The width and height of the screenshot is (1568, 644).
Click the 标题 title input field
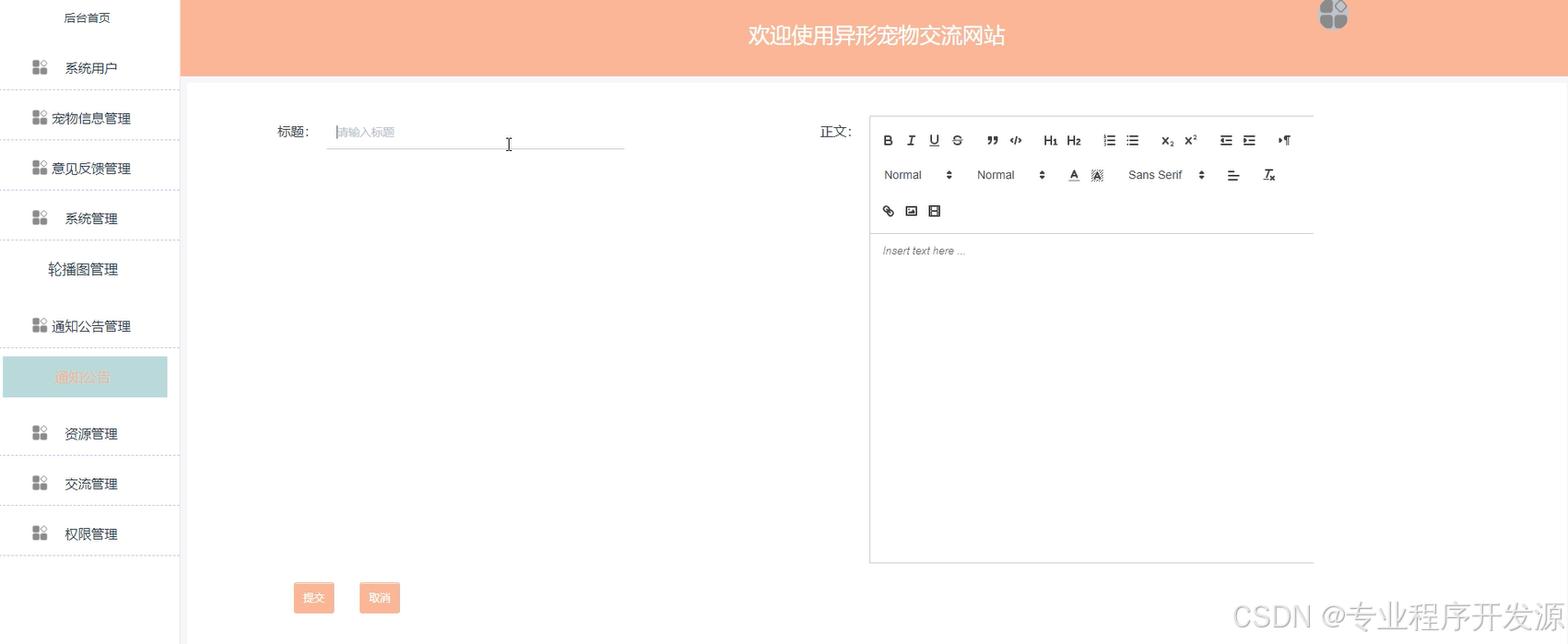click(x=476, y=133)
